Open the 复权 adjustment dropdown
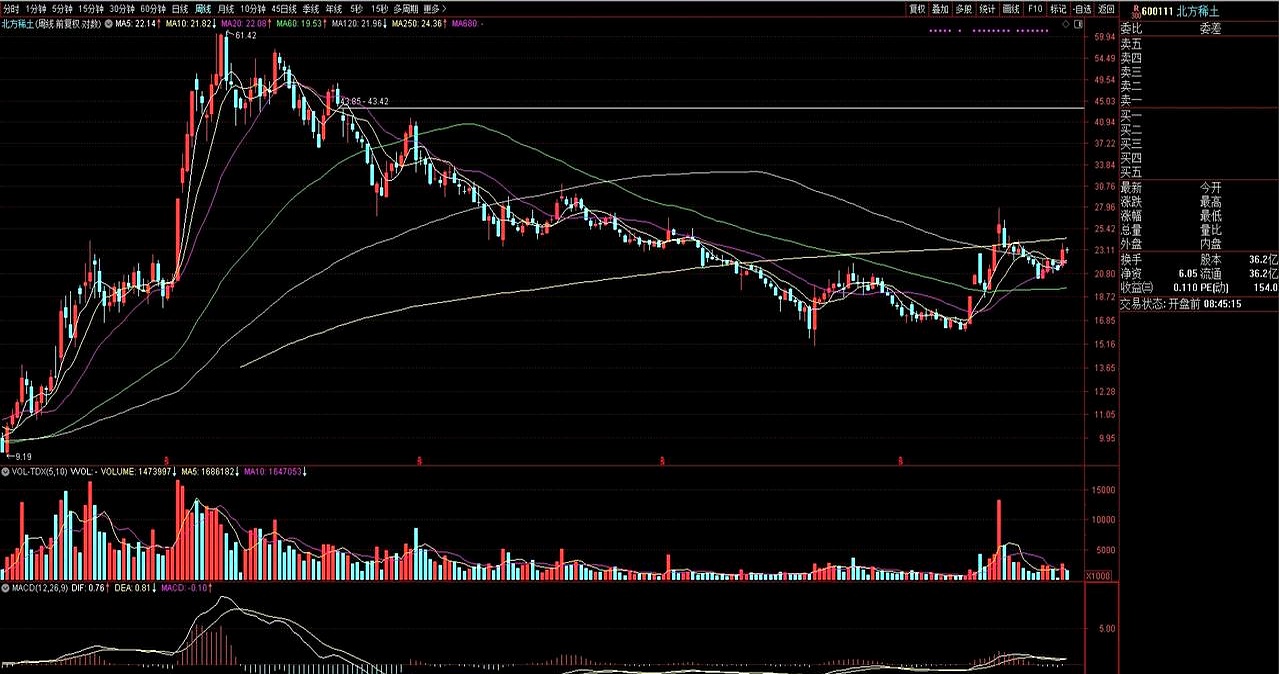 [917, 8]
